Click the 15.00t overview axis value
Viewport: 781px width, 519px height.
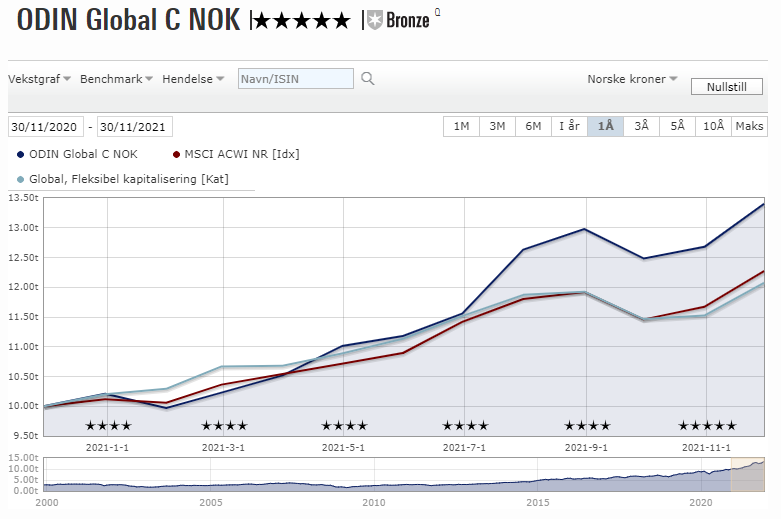[x=23, y=458]
